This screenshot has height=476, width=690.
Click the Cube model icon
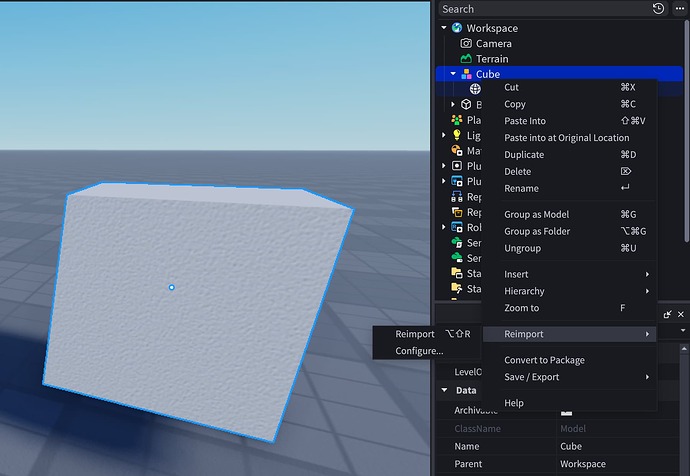coord(466,74)
